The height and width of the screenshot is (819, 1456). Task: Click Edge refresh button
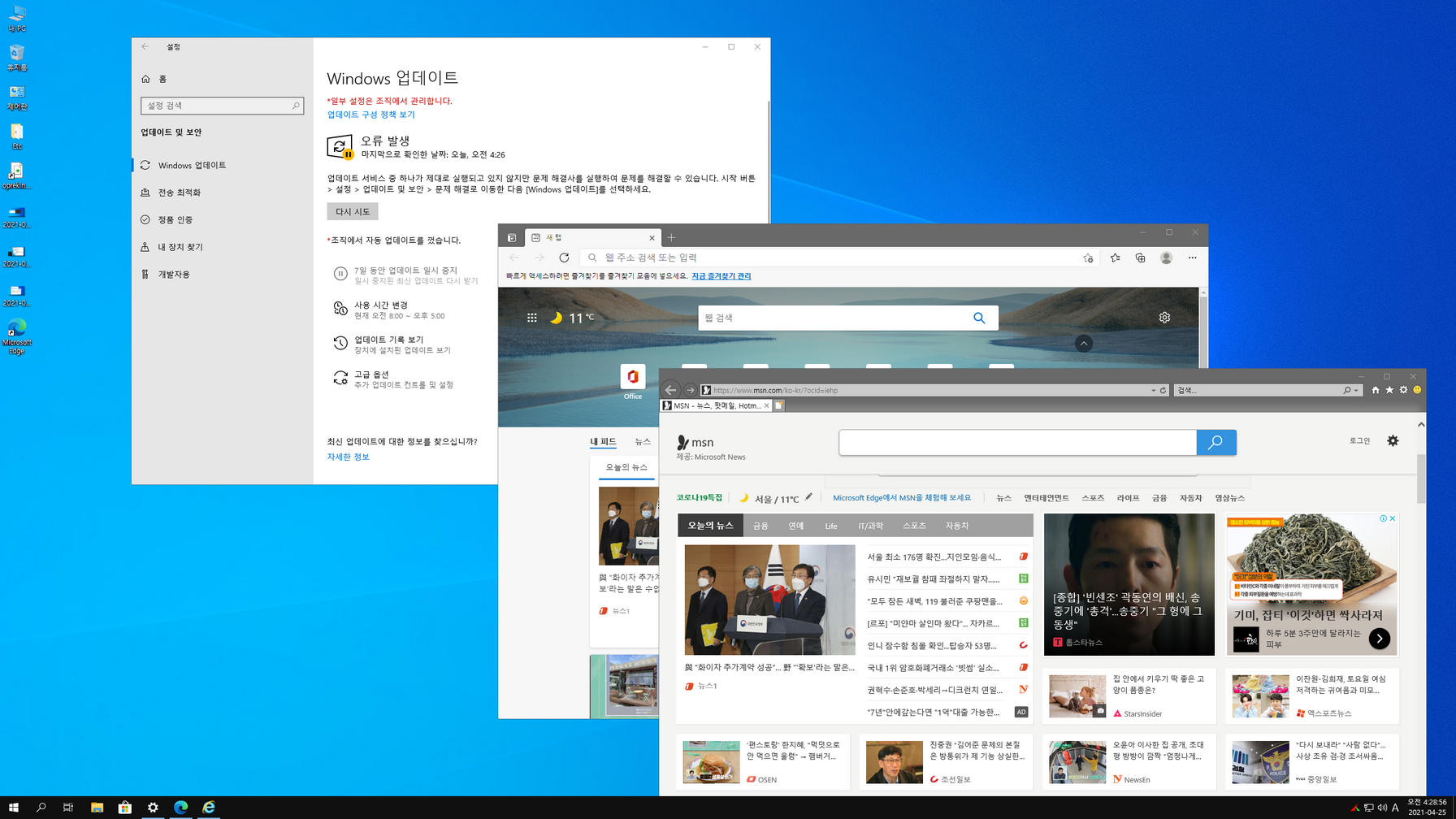564,258
